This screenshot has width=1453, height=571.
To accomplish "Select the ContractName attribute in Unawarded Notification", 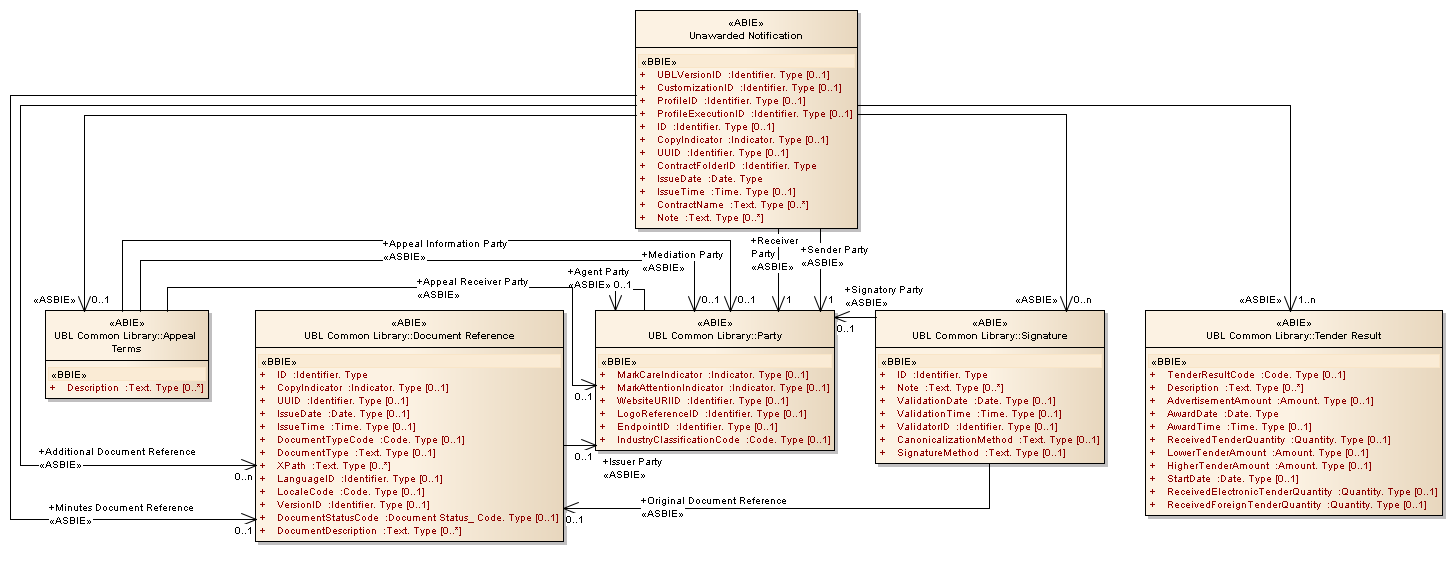I will (x=732, y=205).
